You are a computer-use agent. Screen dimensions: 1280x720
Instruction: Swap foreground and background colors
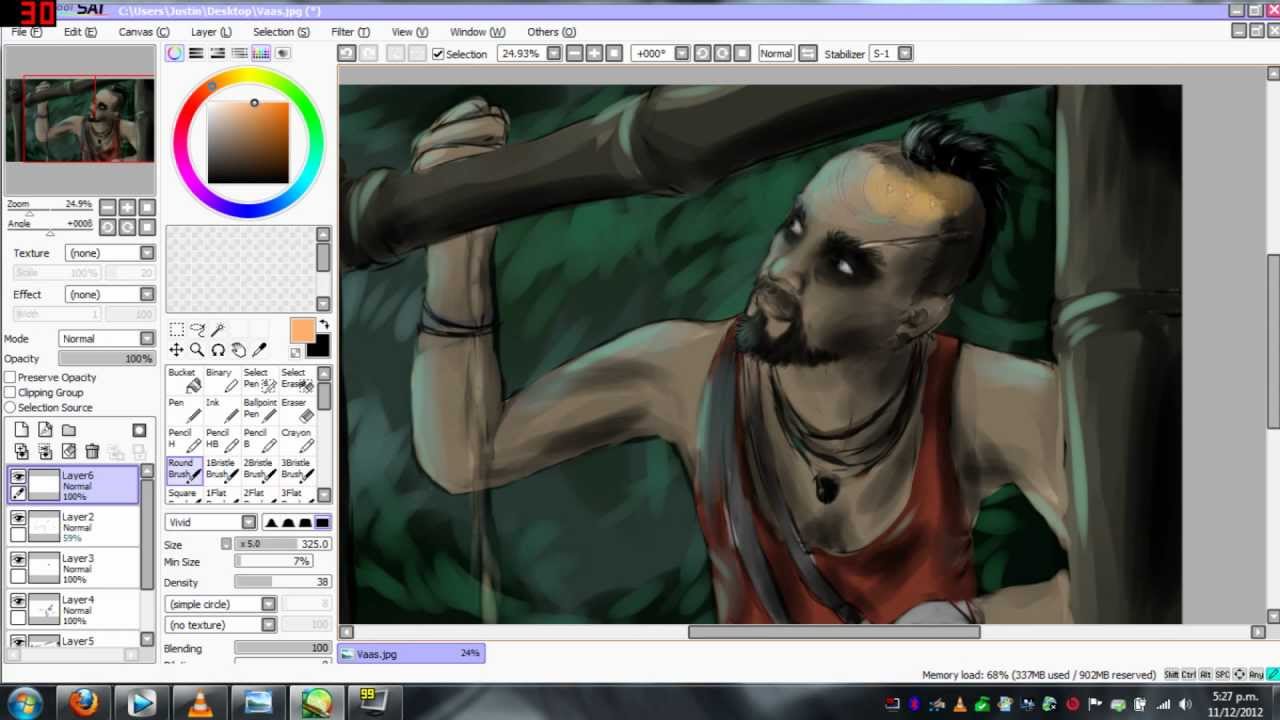click(323, 326)
